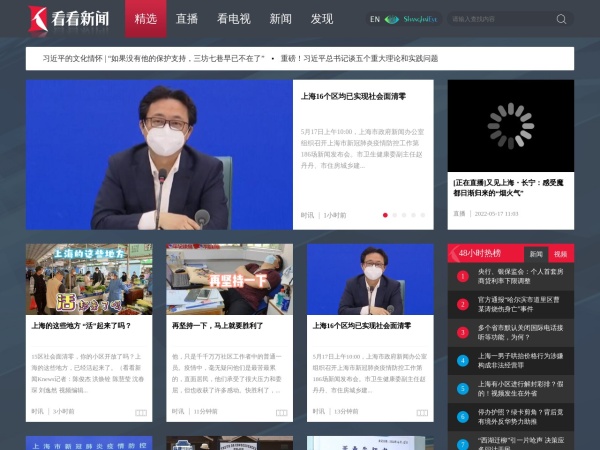The height and width of the screenshot is (450, 600).
Task: Click the search input field
Action: (x=500, y=19)
